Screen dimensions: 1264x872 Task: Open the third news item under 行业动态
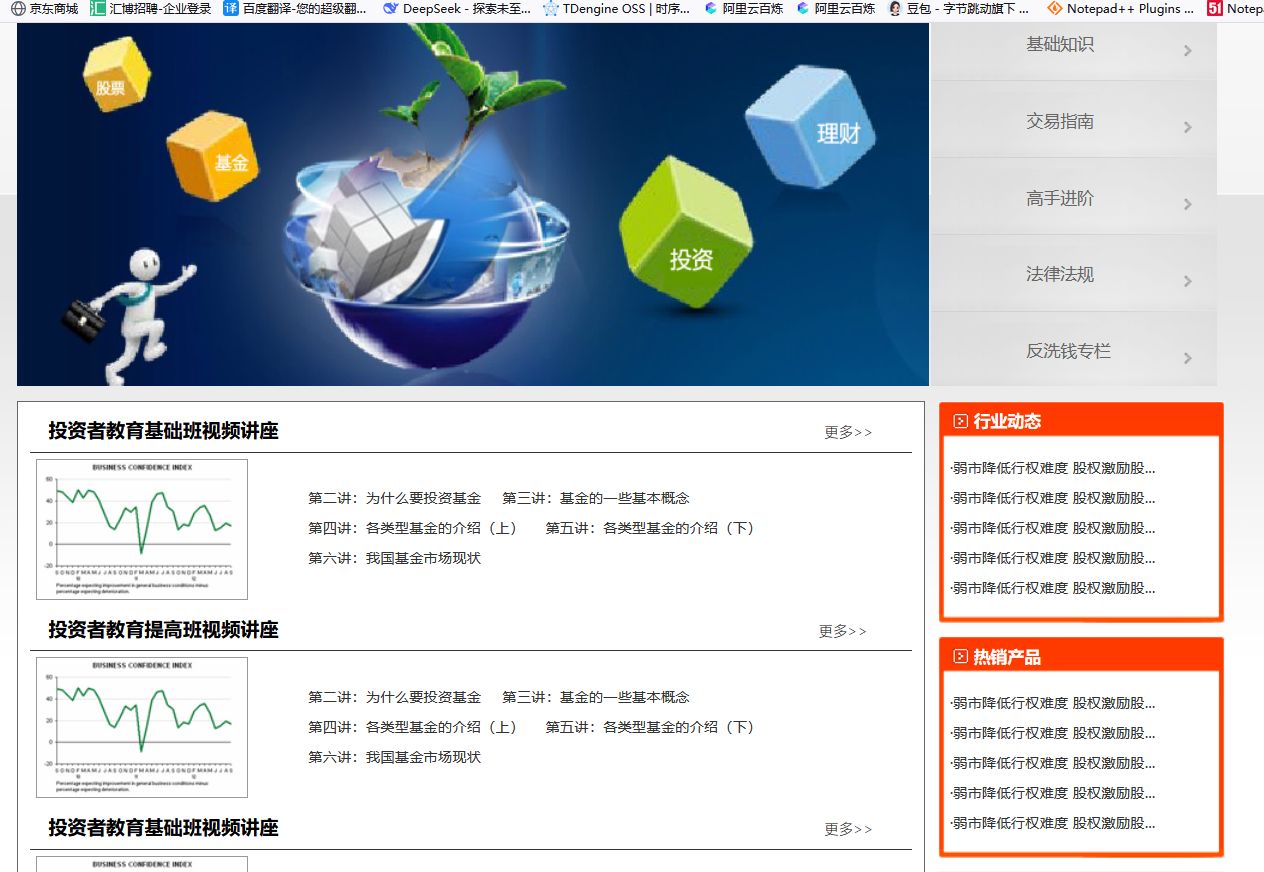tap(1053, 528)
